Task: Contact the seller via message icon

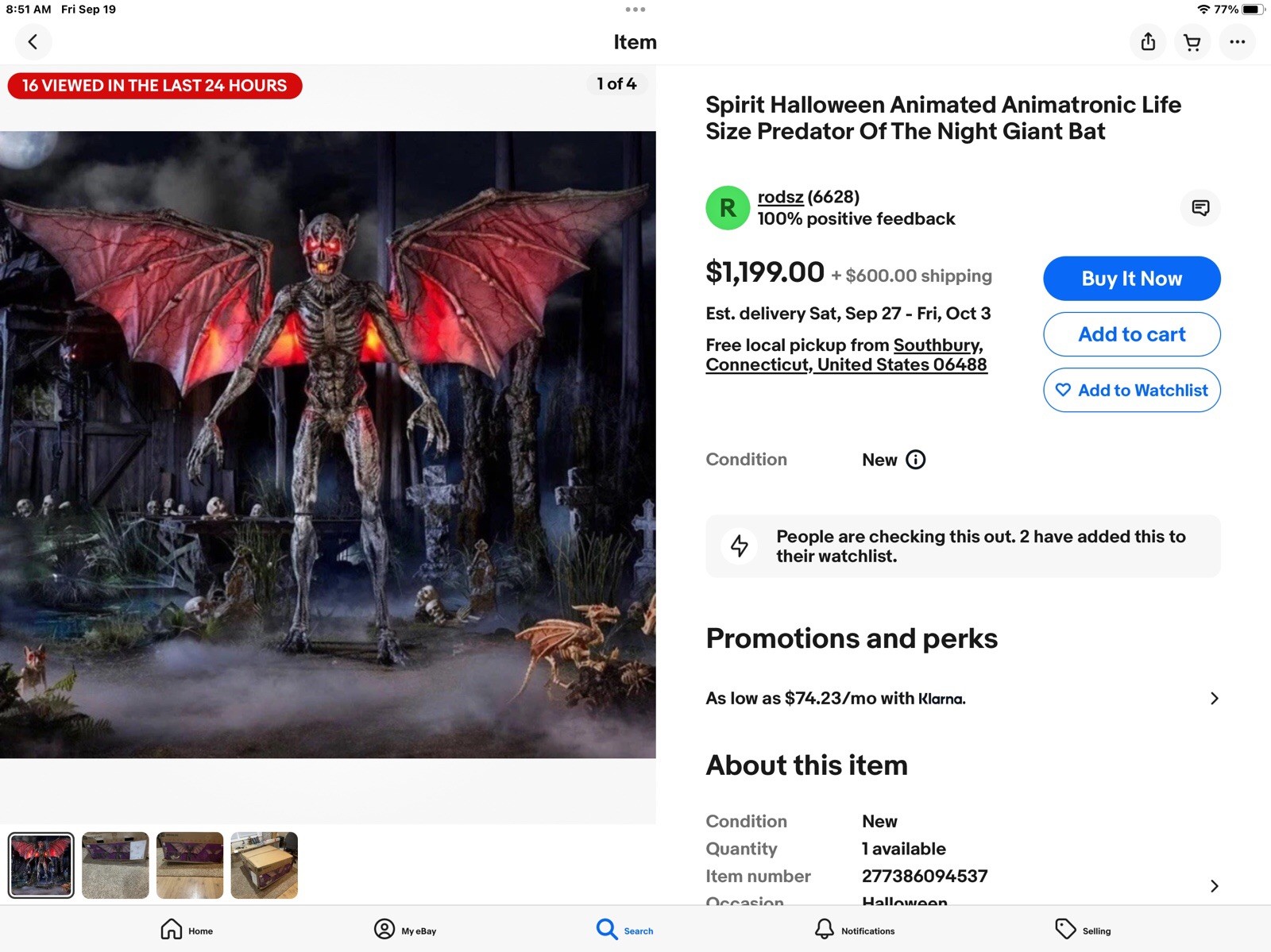Action: pos(1200,208)
